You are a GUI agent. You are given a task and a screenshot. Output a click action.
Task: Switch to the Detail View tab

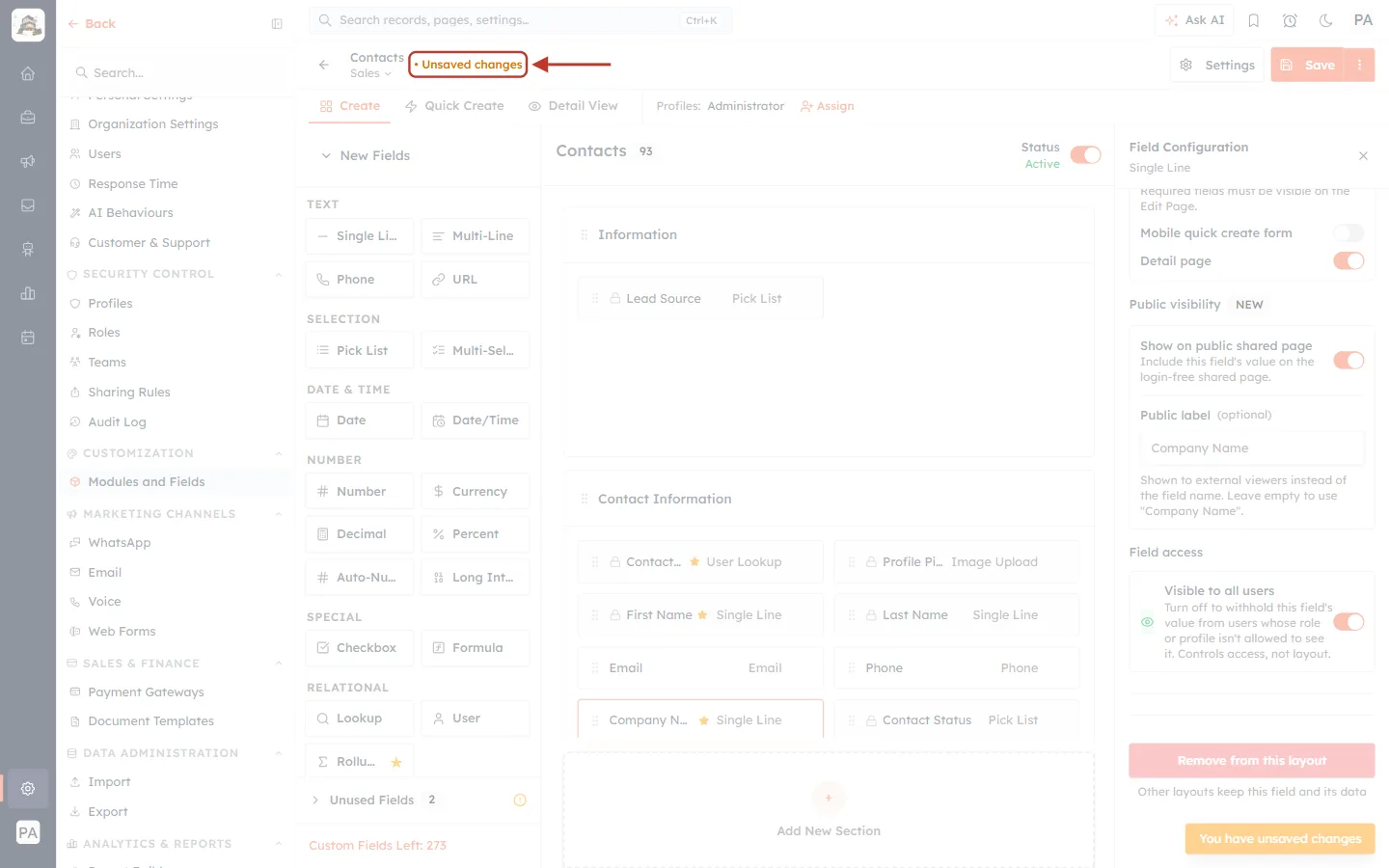coord(573,106)
